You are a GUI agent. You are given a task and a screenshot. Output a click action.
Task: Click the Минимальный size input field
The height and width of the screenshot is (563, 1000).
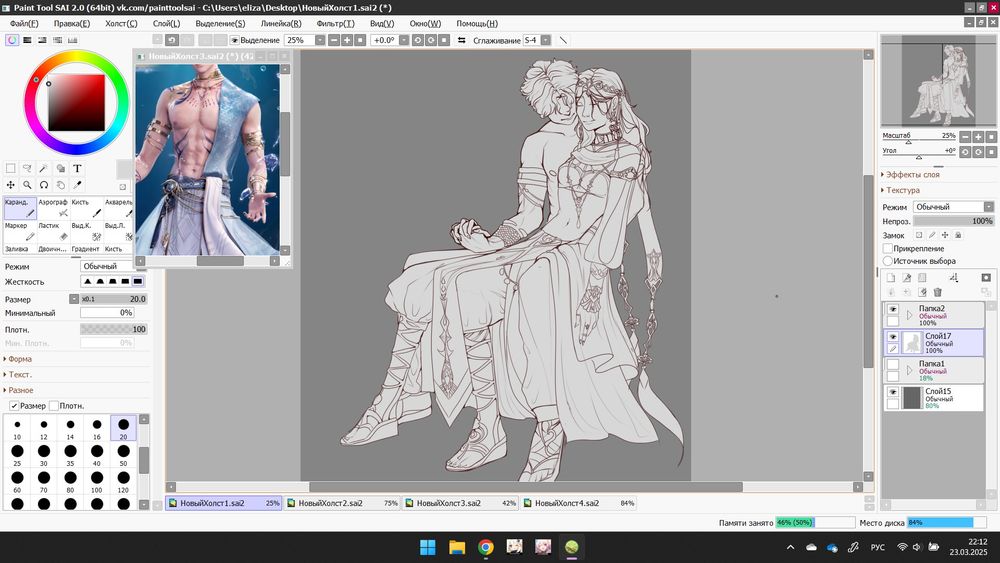107,312
